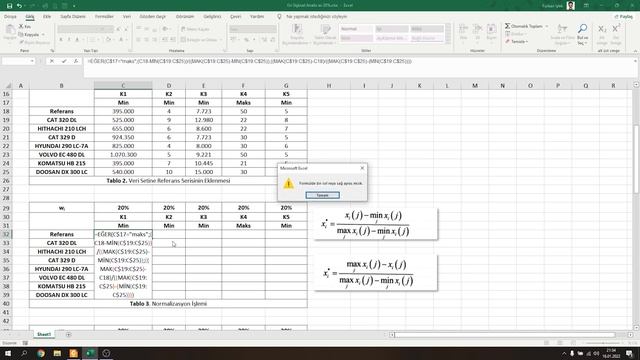
Task: Select row 32 header
Action: pyautogui.click(x=7, y=234)
